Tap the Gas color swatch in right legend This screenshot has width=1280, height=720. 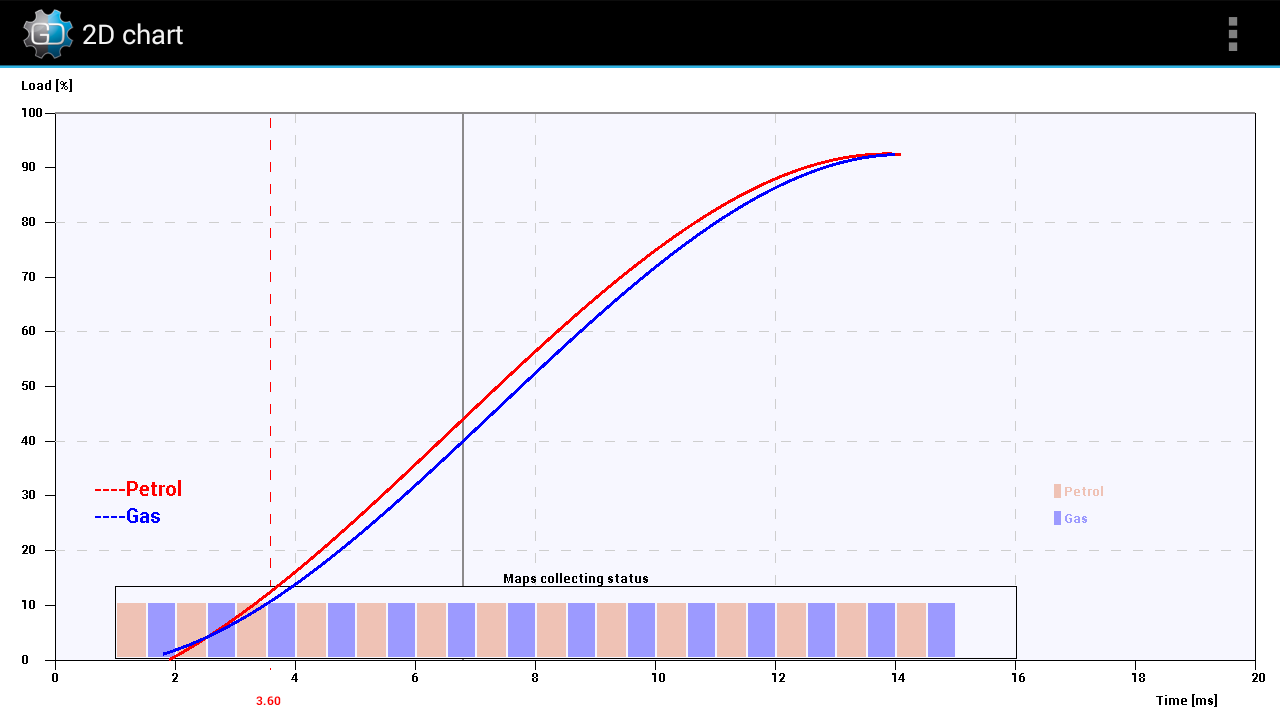(x=1057, y=518)
